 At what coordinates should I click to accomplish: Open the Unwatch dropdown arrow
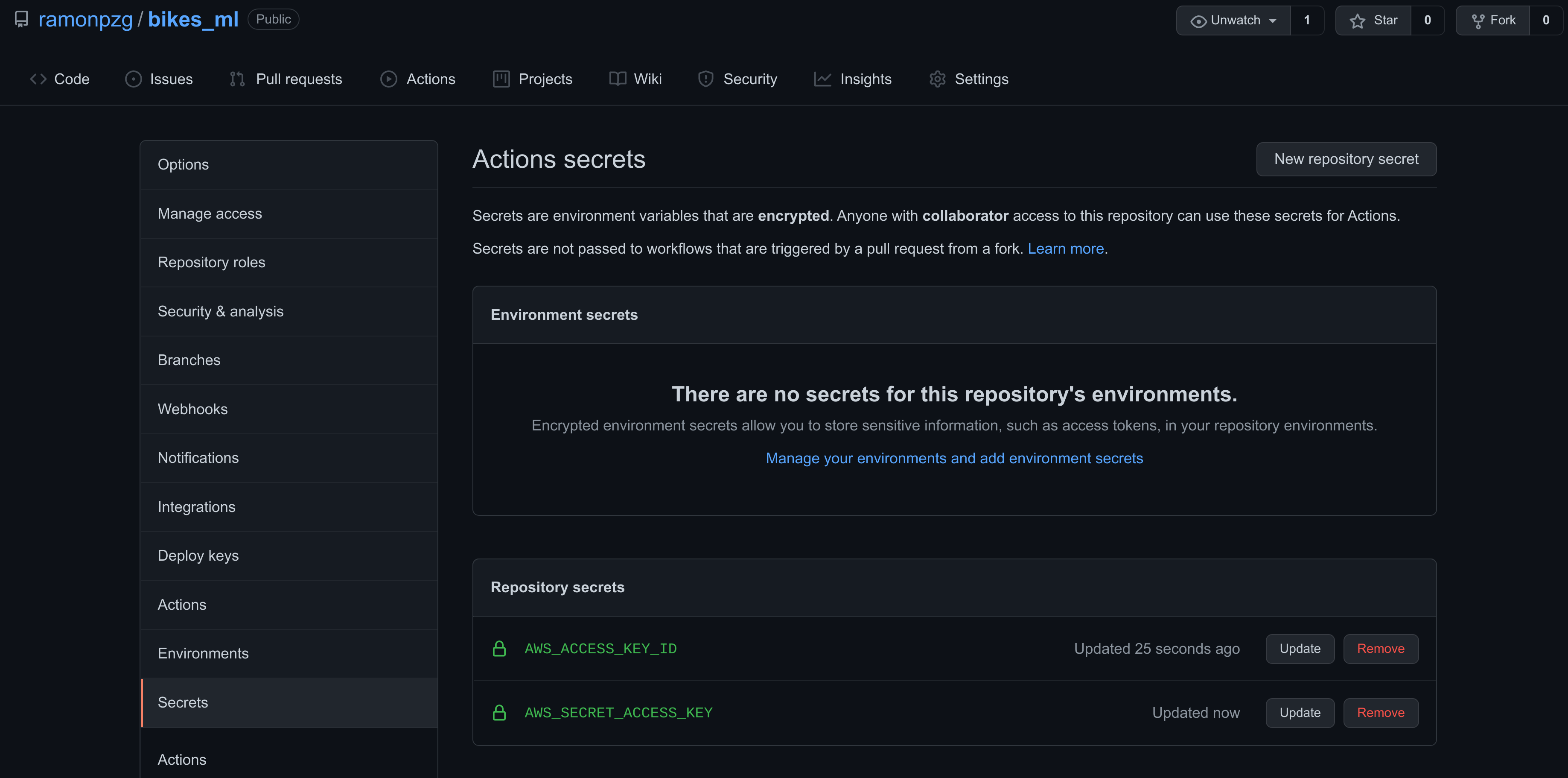(1272, 21)
